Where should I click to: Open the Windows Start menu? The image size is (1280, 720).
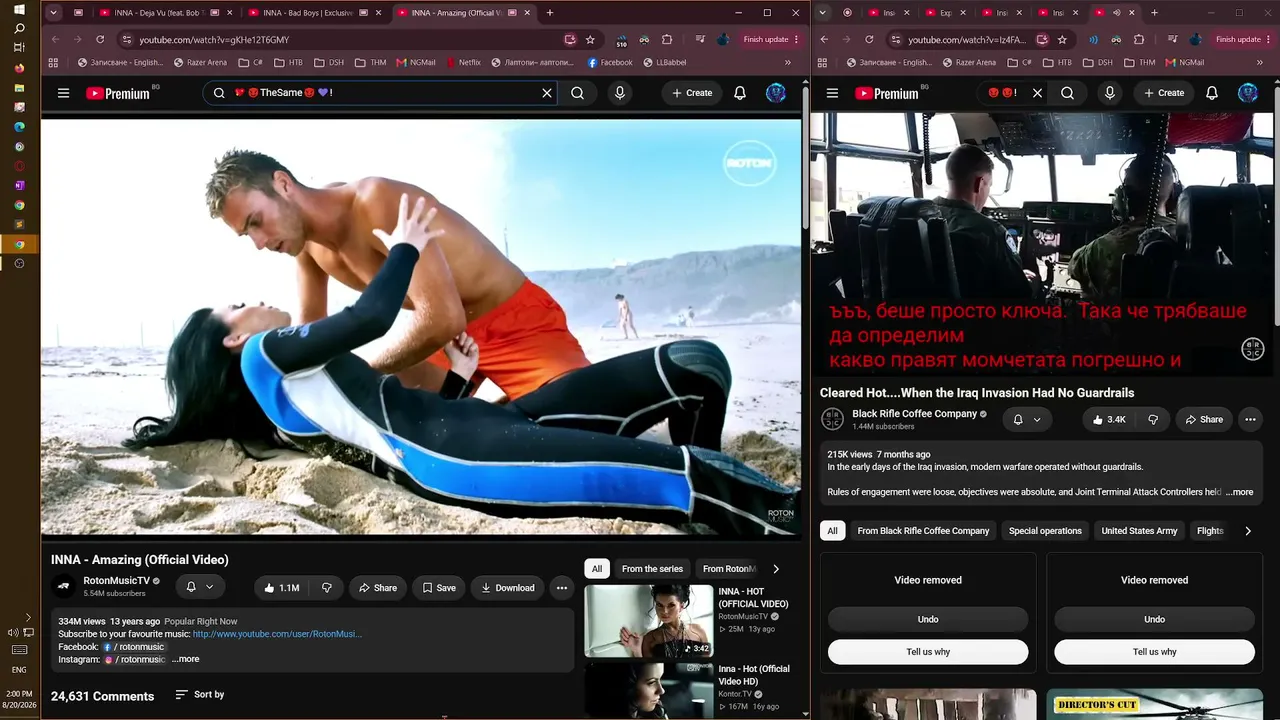(x=19, y=9)
